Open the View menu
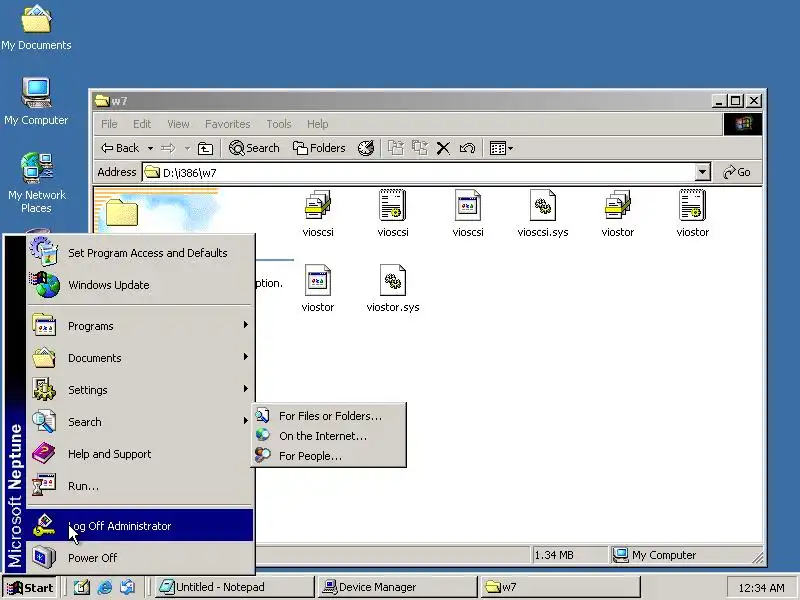Viewport: 800px width, 600px height. (x=178, y=124)
